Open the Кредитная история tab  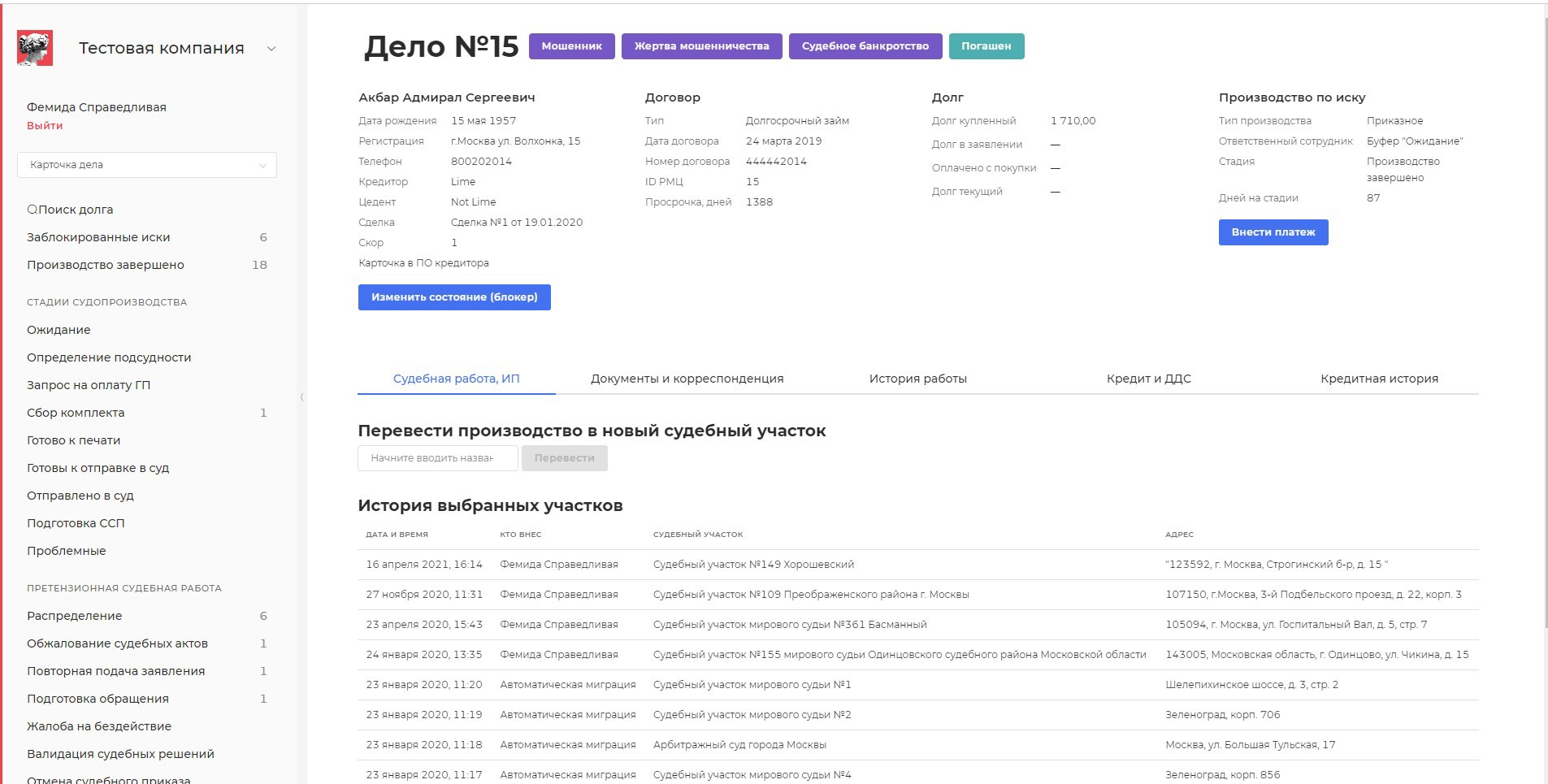[1379, 379]
